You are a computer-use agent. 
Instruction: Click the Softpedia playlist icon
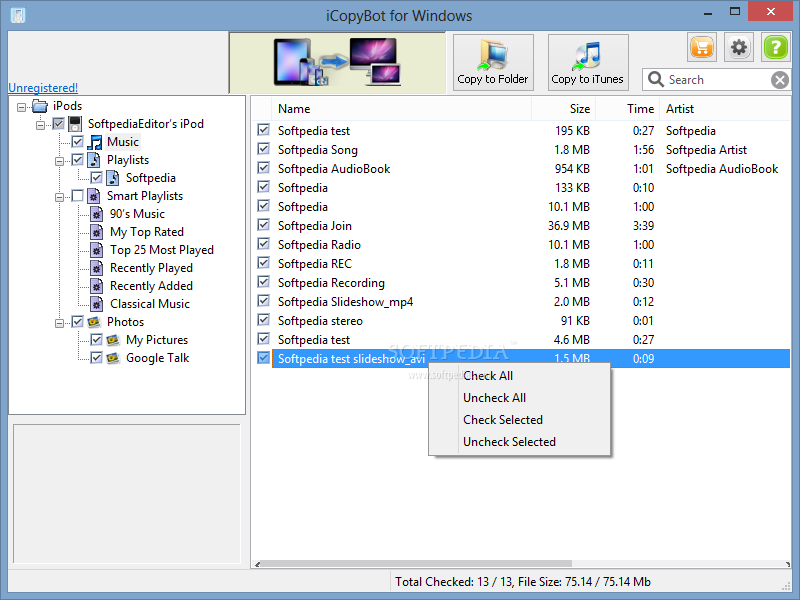point(113,178)
